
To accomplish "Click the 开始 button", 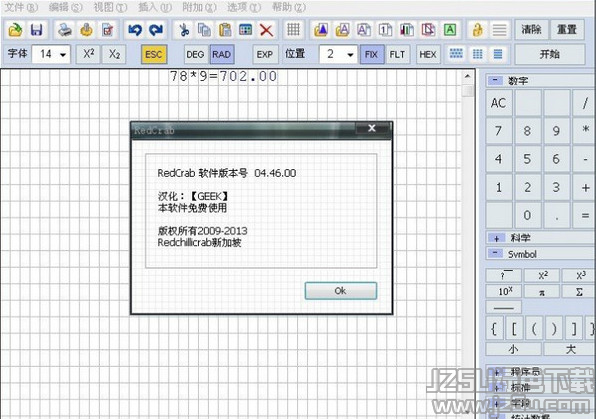I will pyautogui.click(x=550, y=54).
